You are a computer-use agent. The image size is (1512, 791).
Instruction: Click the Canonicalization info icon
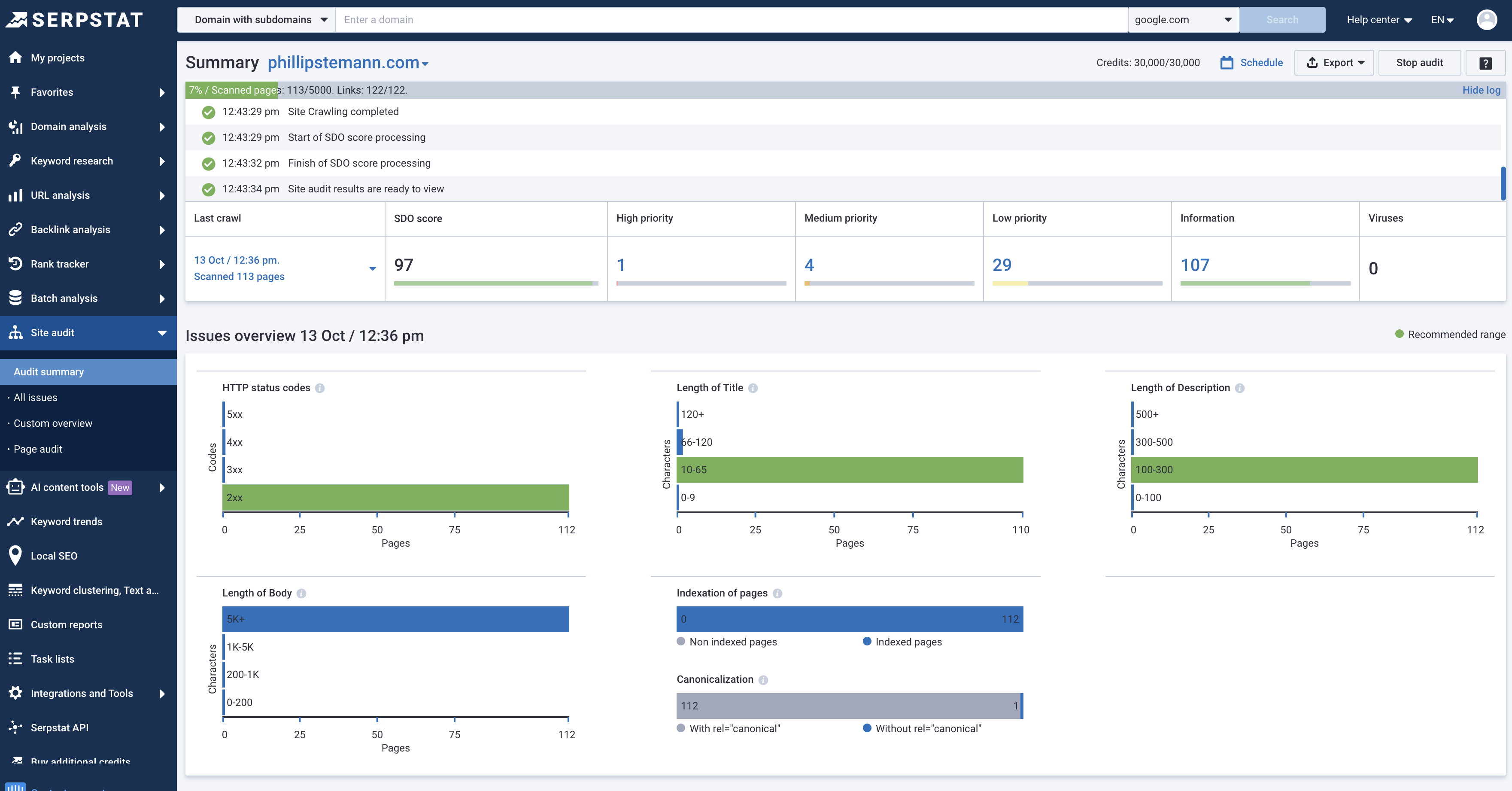click(x=763, y=679)
